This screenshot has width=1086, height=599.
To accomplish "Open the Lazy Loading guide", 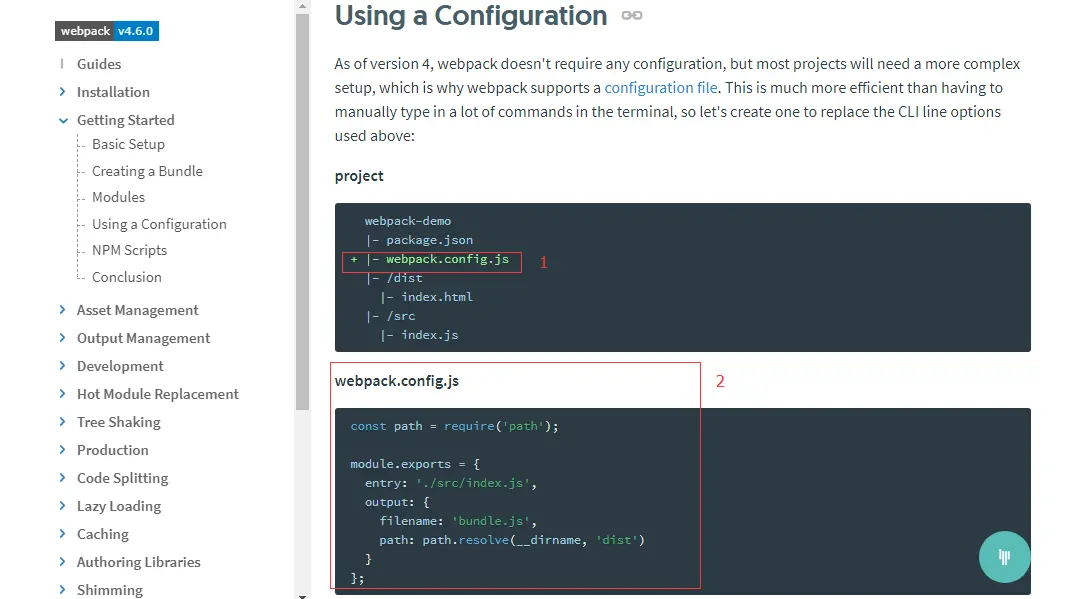I will click(118, 506).
